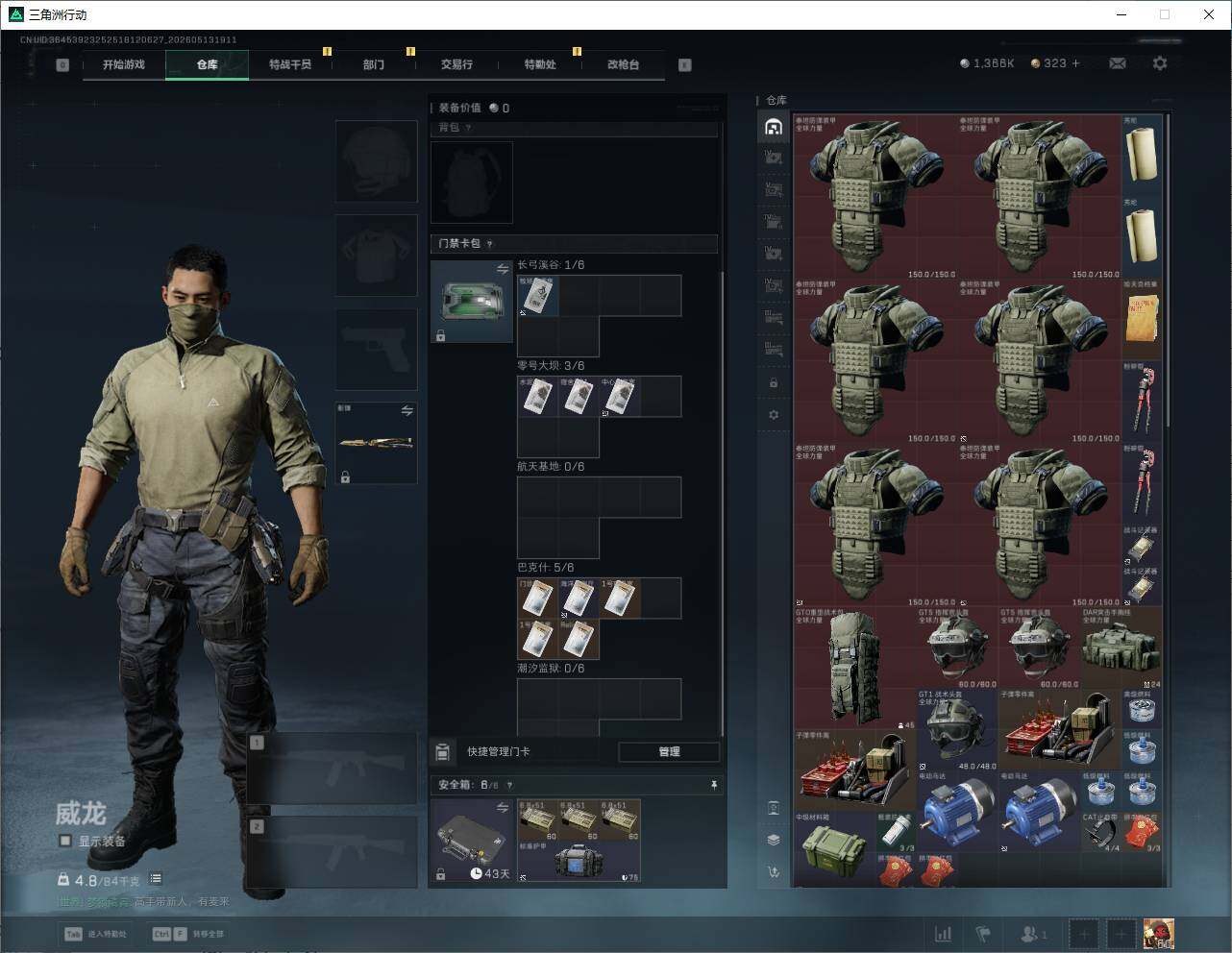
Task: Click the warehouse grid scrollbar
Action: [1168, 271]
